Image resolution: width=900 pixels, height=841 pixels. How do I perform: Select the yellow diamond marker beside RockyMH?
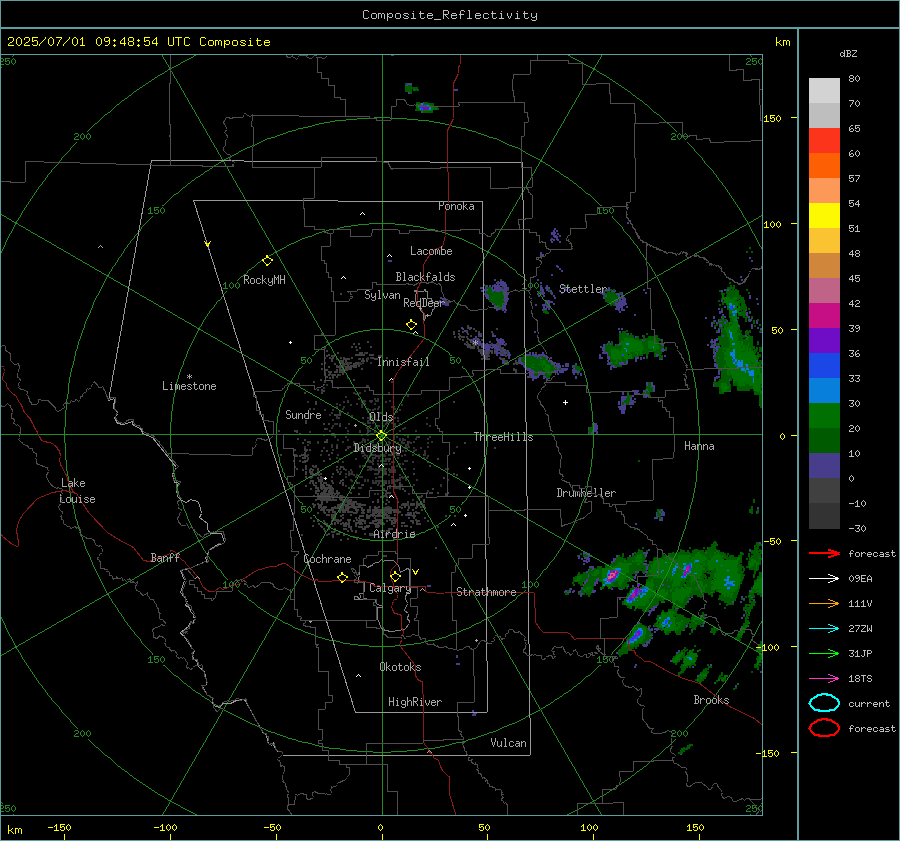tap(267, 261)
